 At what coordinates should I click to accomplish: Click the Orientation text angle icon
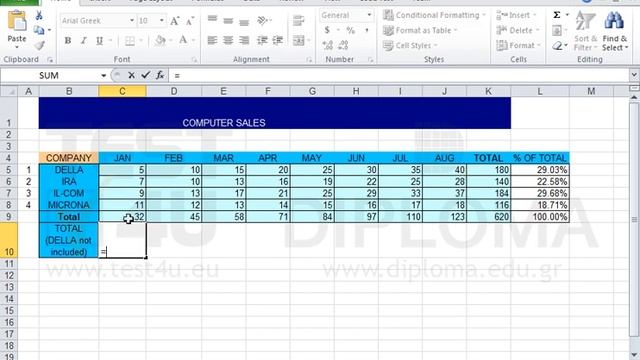click(262, 20)
